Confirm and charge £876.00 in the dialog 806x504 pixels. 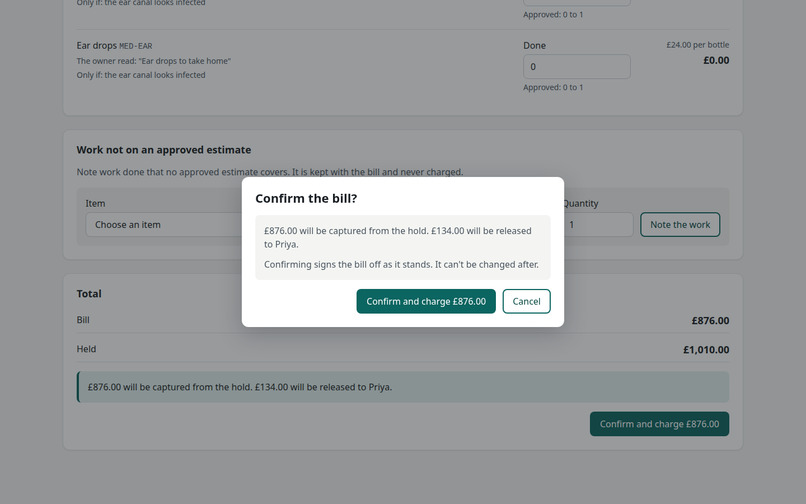(426, 301)
